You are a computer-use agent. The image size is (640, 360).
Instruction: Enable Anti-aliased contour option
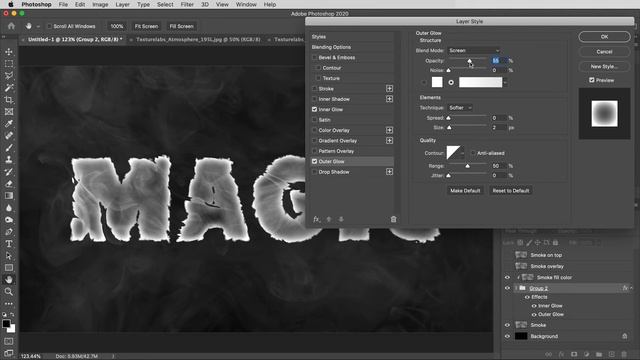[x=473, y=153]
